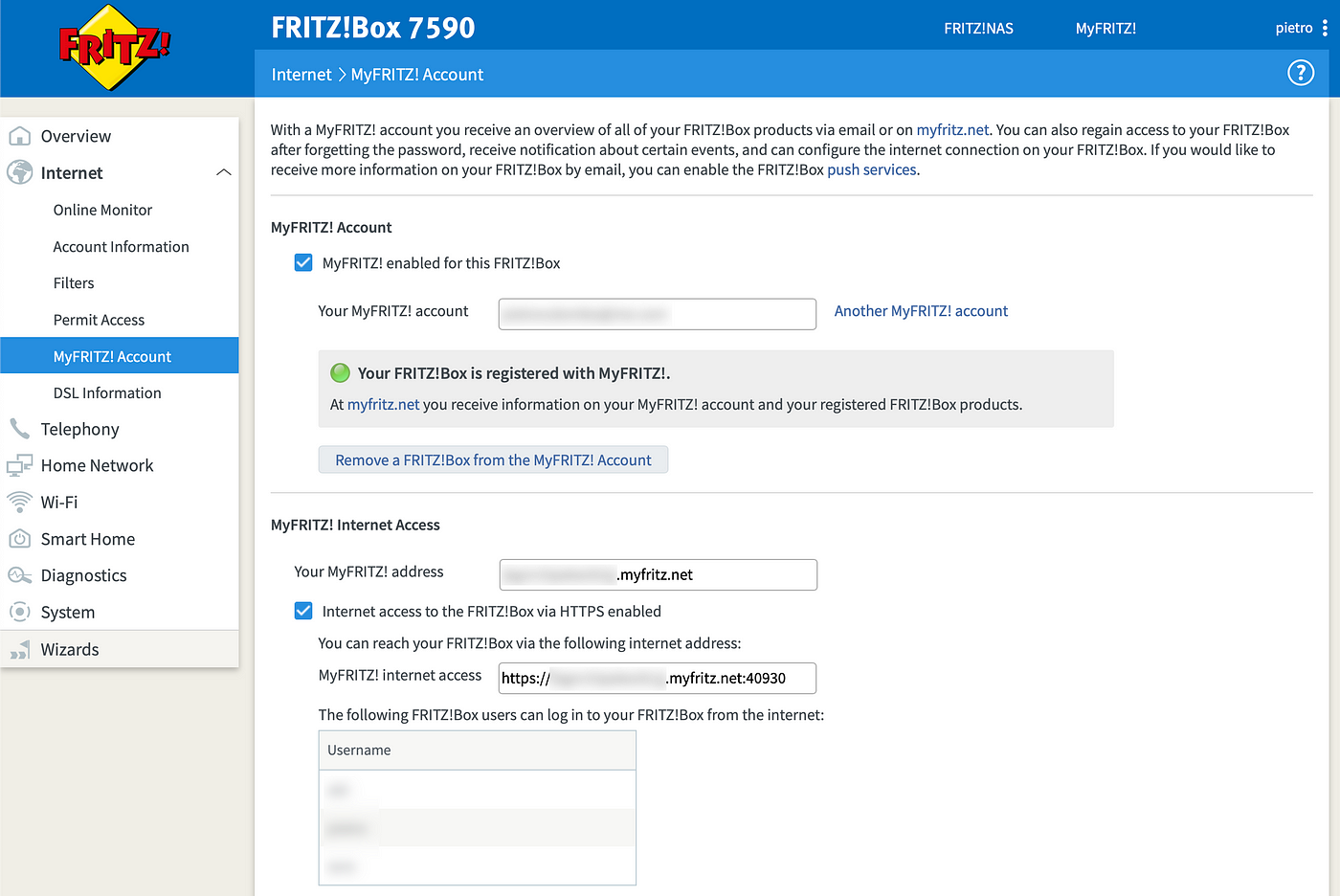Image resolution: width=1340 pixels, height=896 pixels.
Task: Open Account Information submenu
Action: tap(121, 246)
